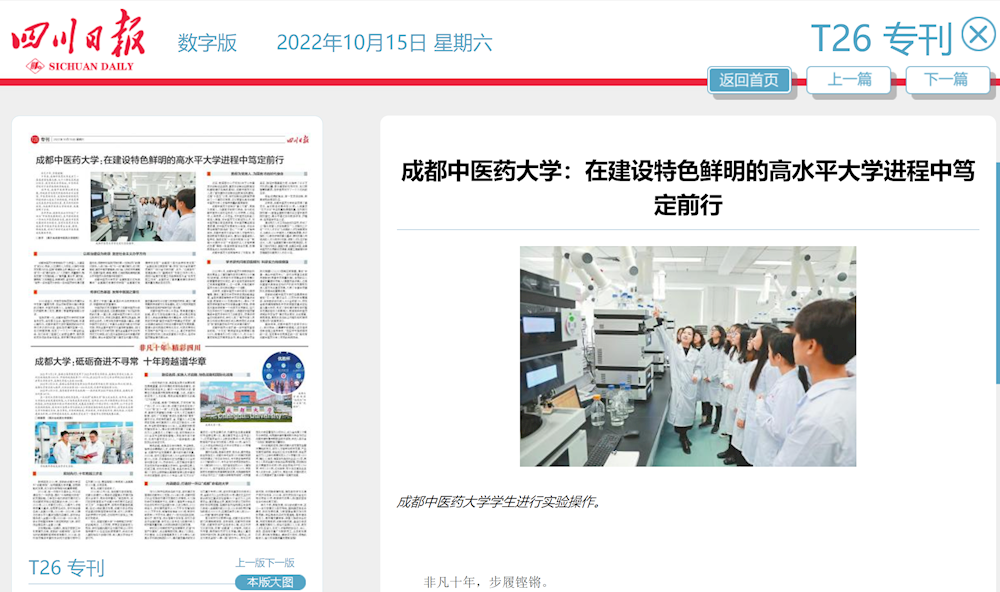The height and width of the screenshot is (592, 1000).
Task: Click T26 专刊 label beside close icon
Action: click(880, 38)
